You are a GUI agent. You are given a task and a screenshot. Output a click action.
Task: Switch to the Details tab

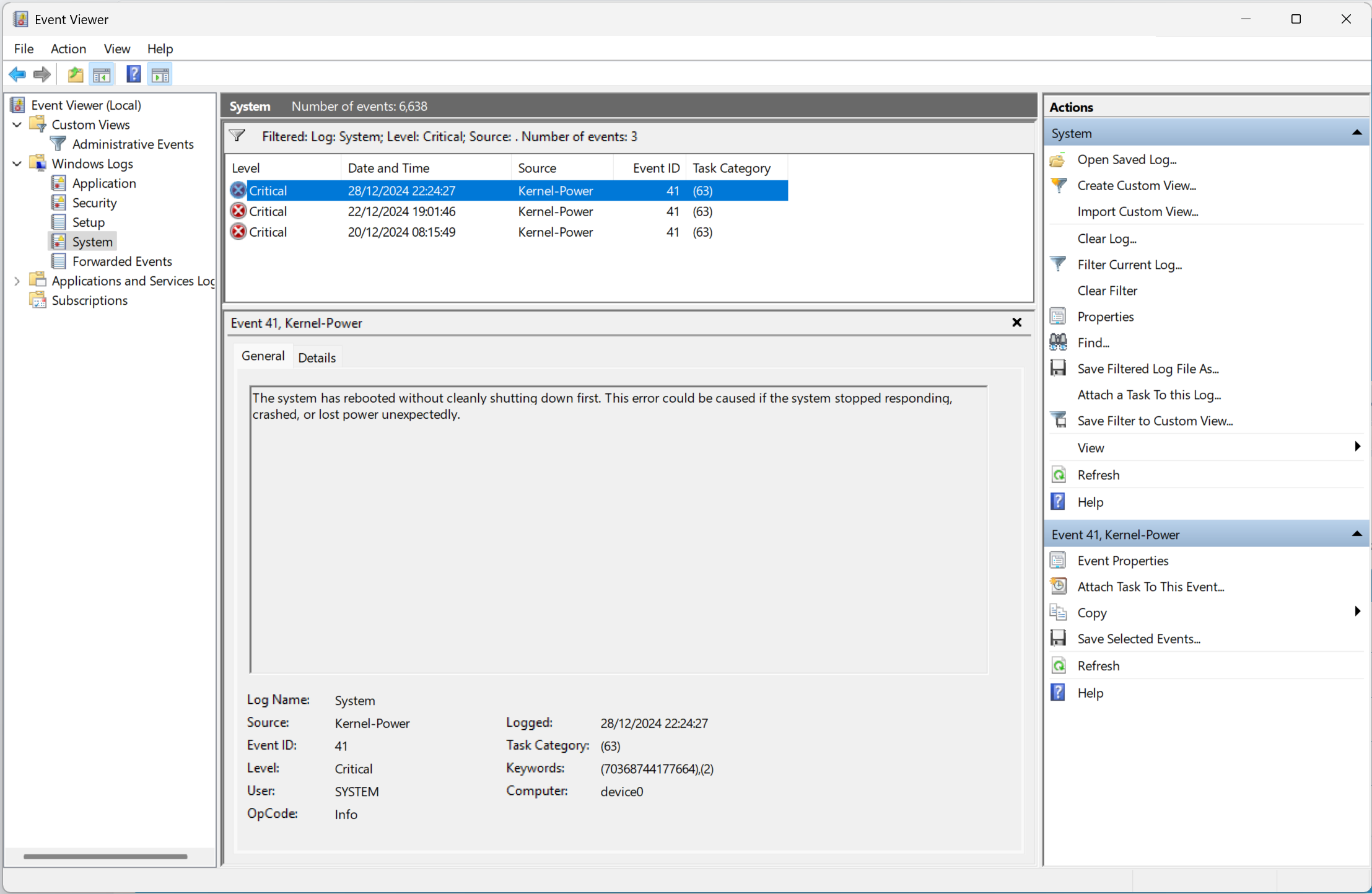coord(317,357)
